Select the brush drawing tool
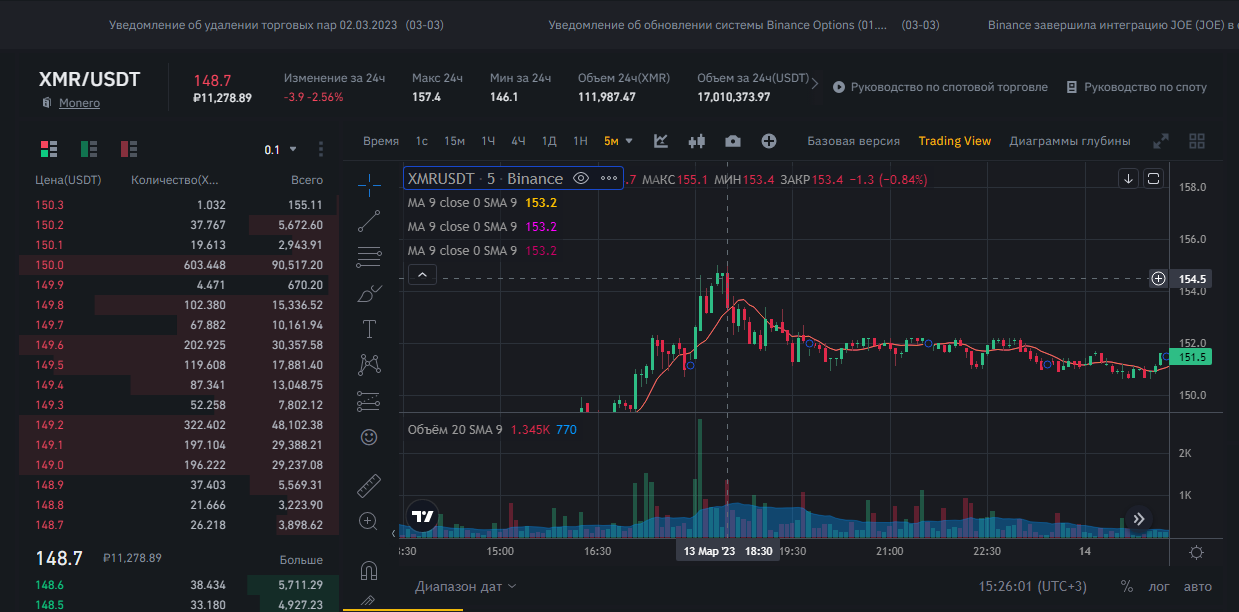The image size is (1239, 612). 369,294
